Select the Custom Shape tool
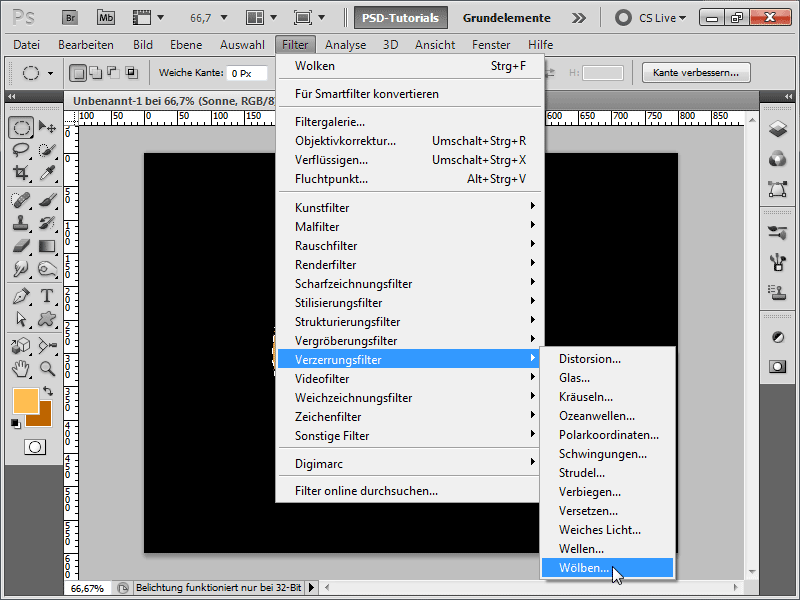Screen dimensions: 800x600 click(47, 319)
